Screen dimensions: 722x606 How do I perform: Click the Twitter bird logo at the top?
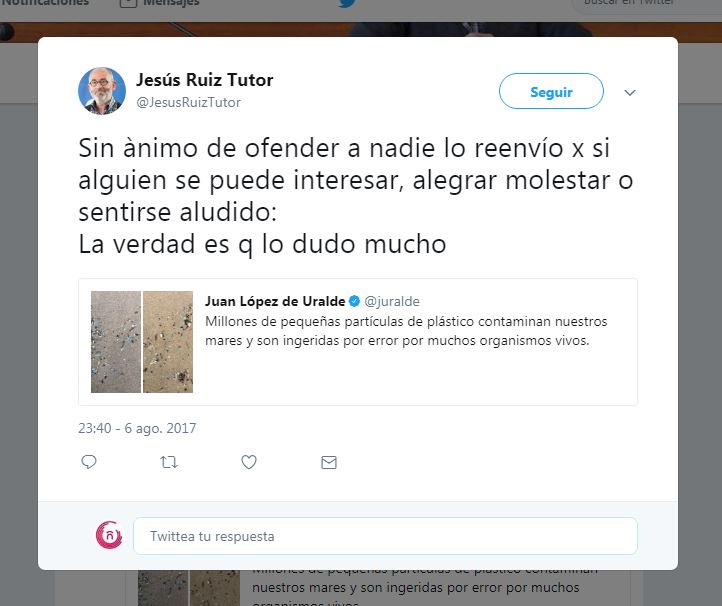point(347,3)
